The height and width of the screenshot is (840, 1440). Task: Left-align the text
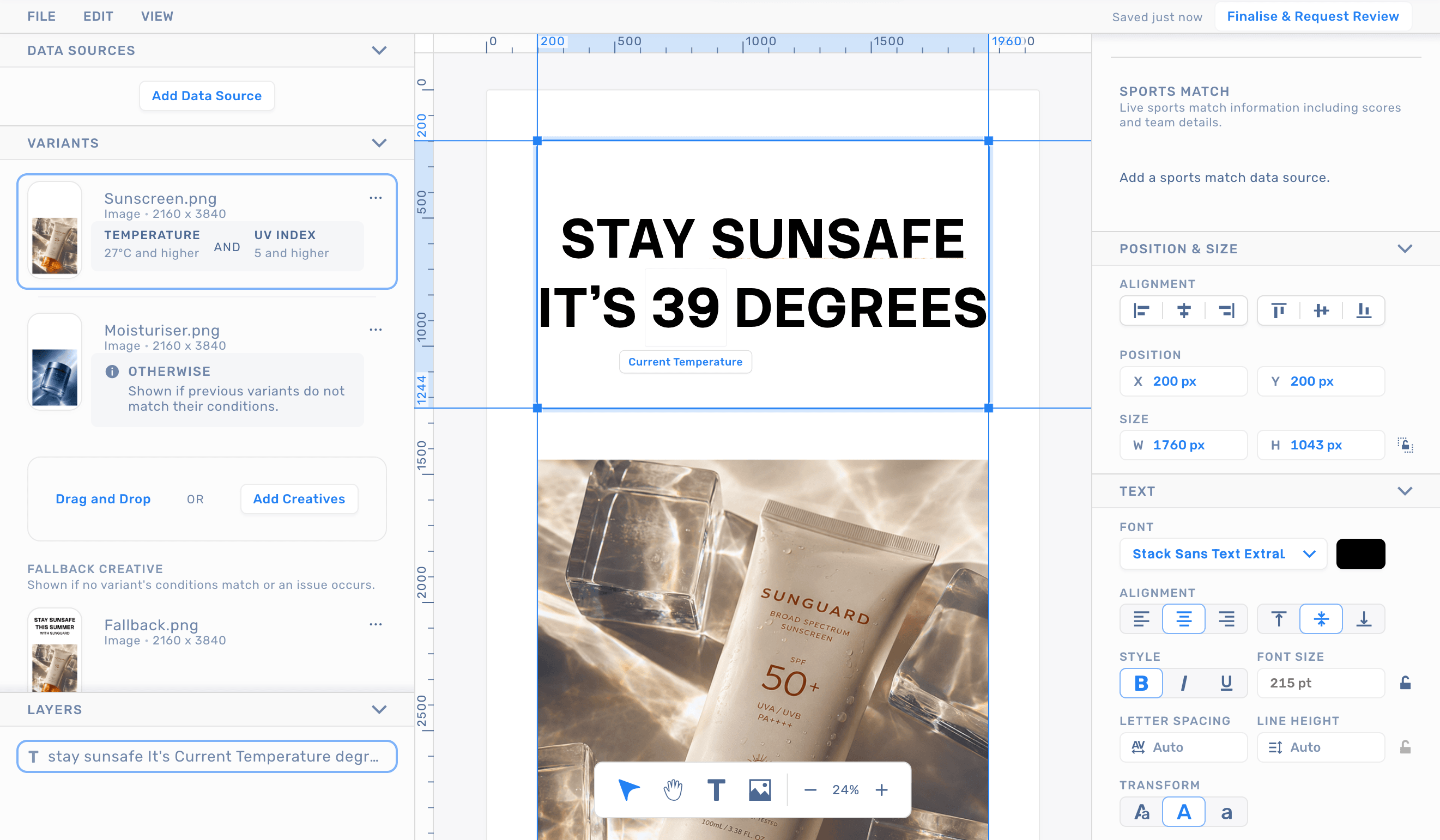pos(1141,619)
